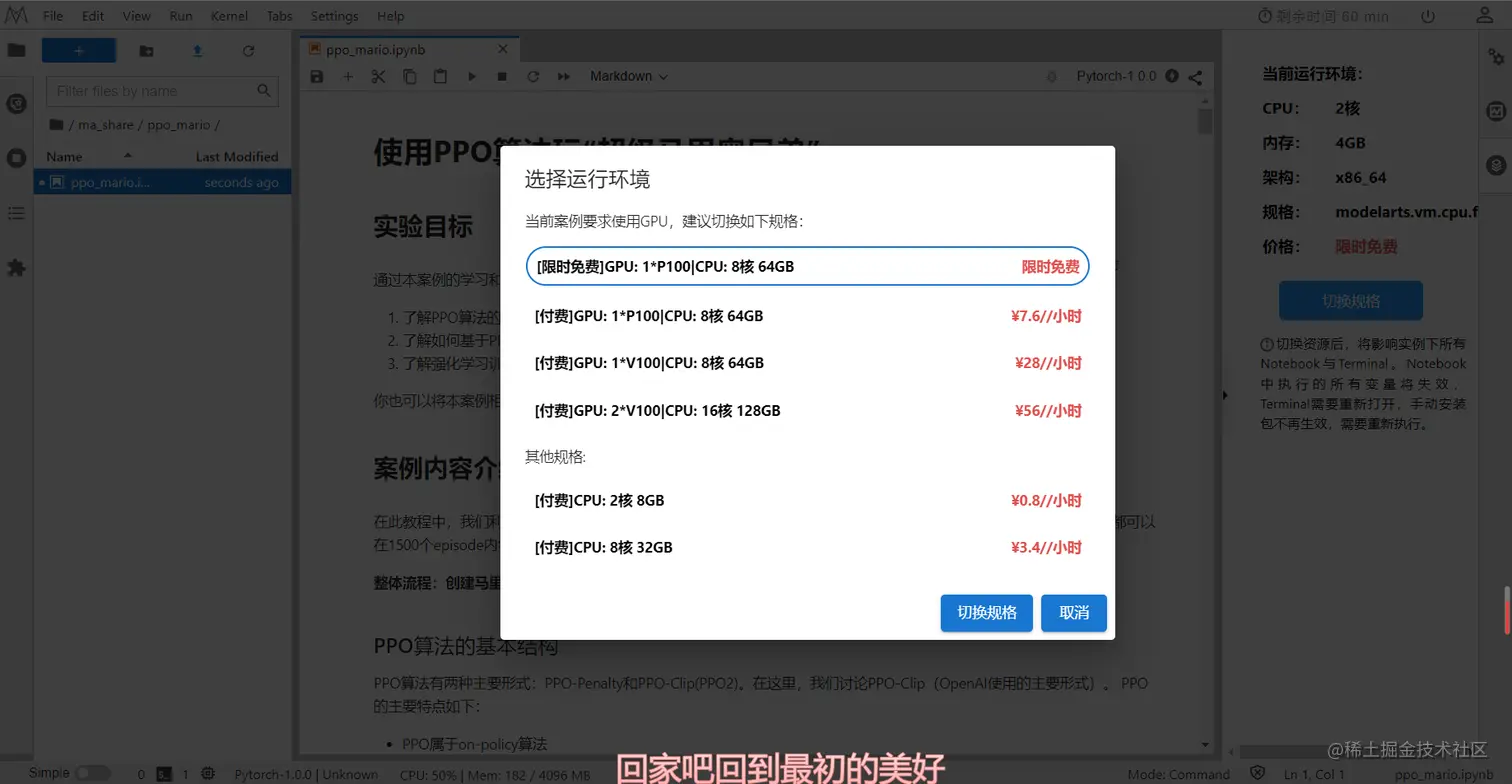The image size is (1512, 784).
Task: Confirm with dialog 切换规格 button
Action: click(986, 613)
